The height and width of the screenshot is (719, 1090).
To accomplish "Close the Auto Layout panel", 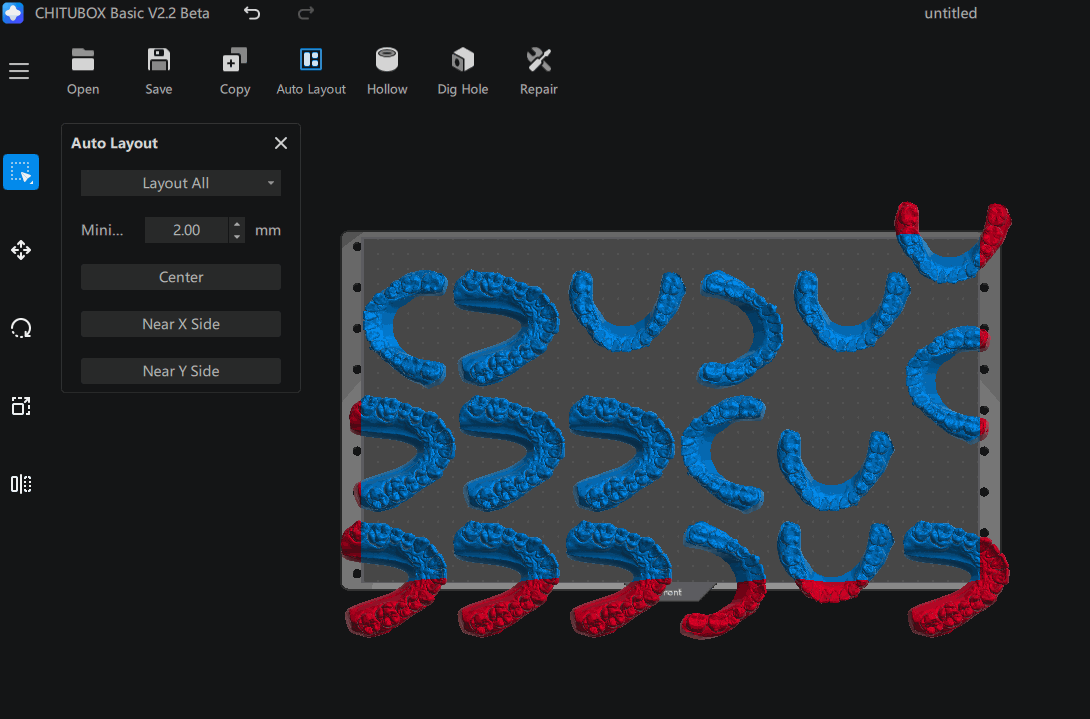I will (x=281, y=143).
